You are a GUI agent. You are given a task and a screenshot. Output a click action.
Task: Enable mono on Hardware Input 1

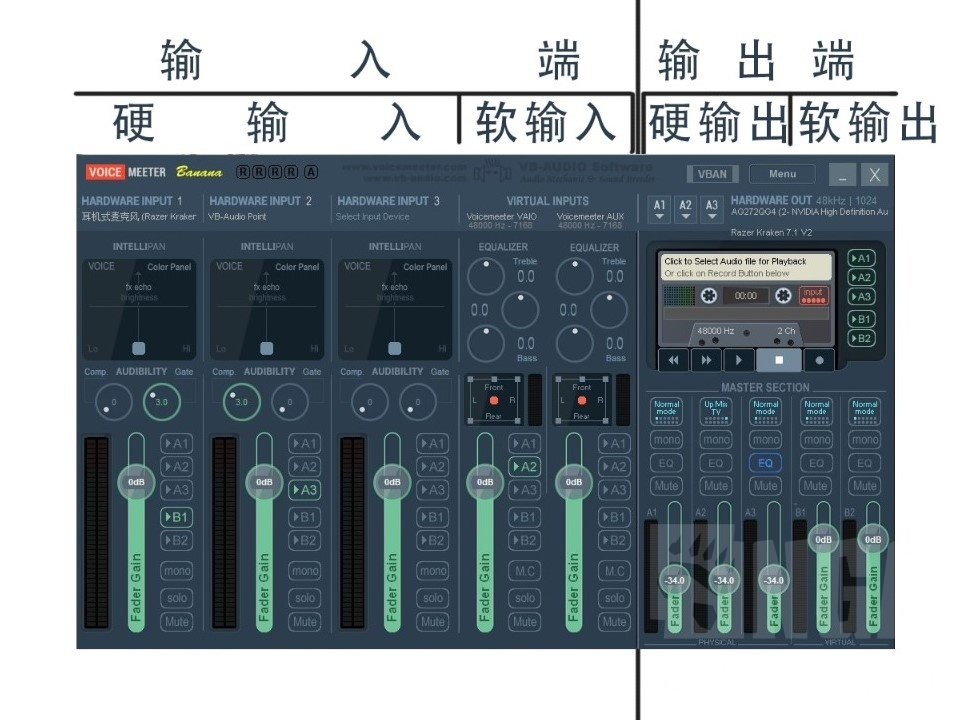[177, 570]
